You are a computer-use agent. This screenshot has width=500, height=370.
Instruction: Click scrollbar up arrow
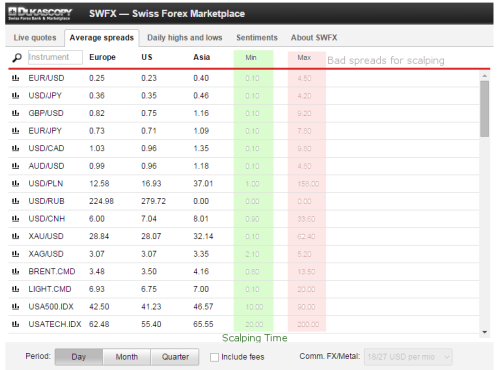(x=485, y=76)
